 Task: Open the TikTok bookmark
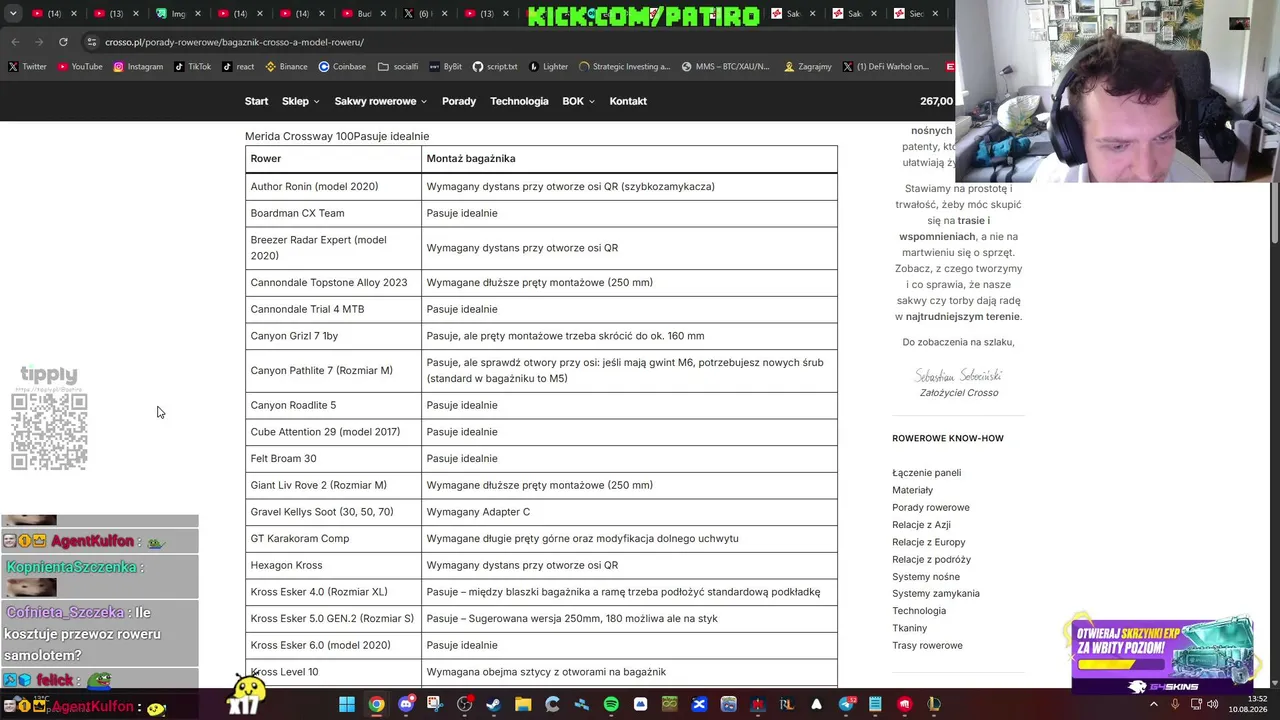192,67
